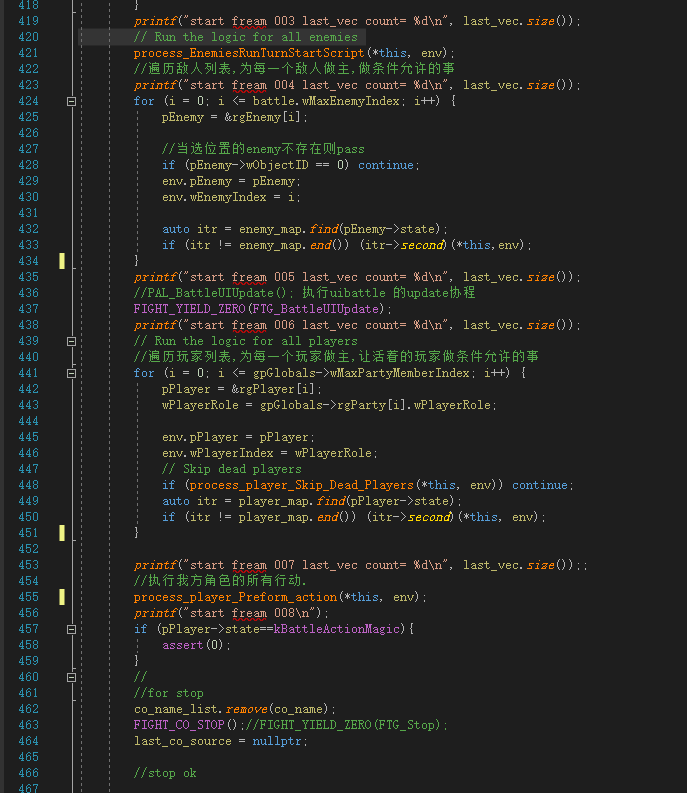Click "co_name_list.remove(co_name);" line
Viewport: 687px width, 793px height.
click(x=235, y=710)
